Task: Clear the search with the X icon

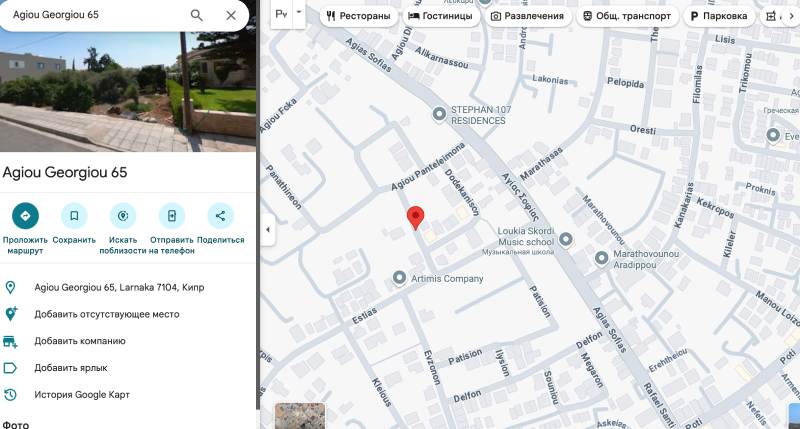Action: [231, 15]
